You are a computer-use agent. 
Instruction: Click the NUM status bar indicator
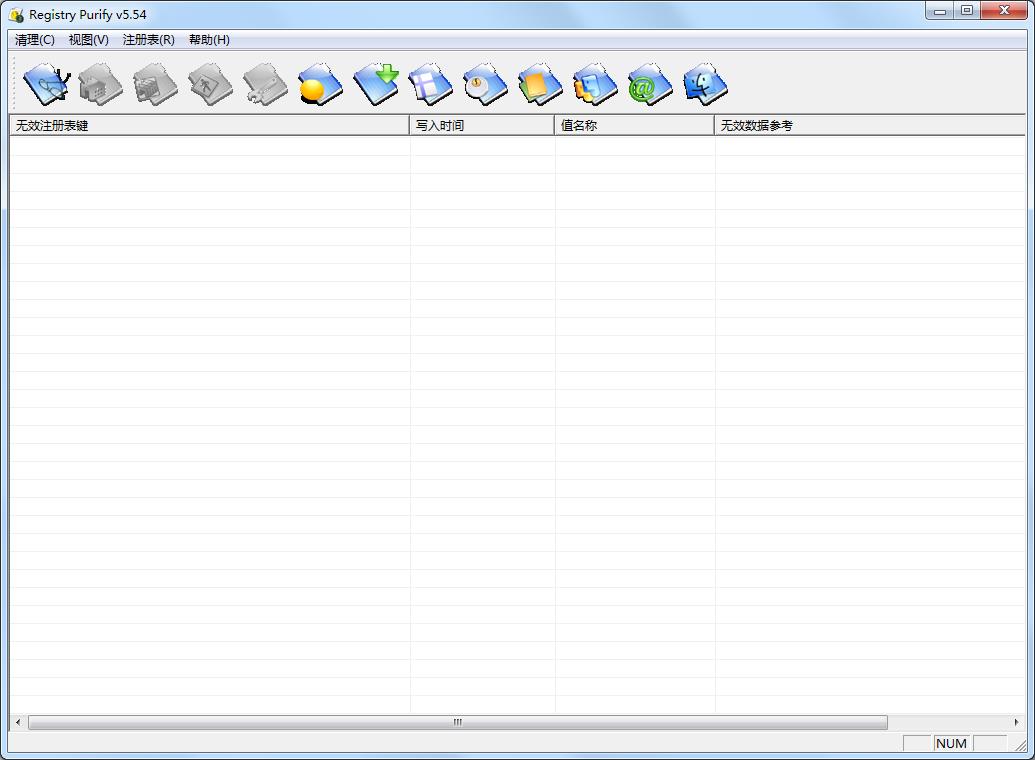click(951, 743)
